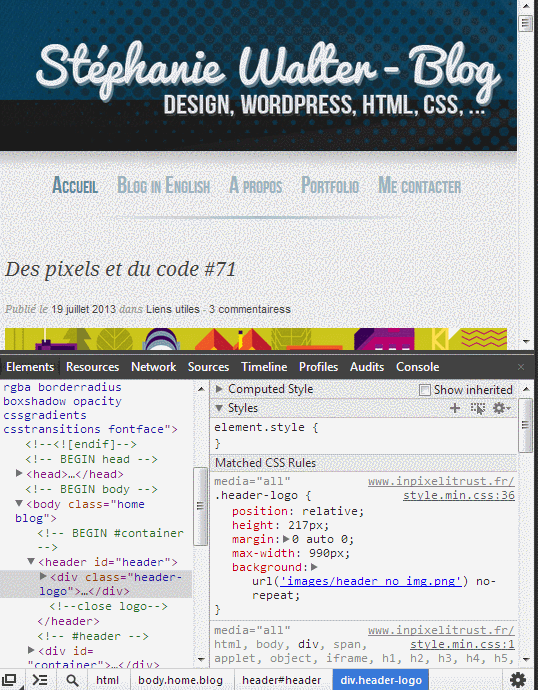This screenshot has width=538, height=690.
Task: Expand the background shorthand triangle
Action: click(314, 567)
